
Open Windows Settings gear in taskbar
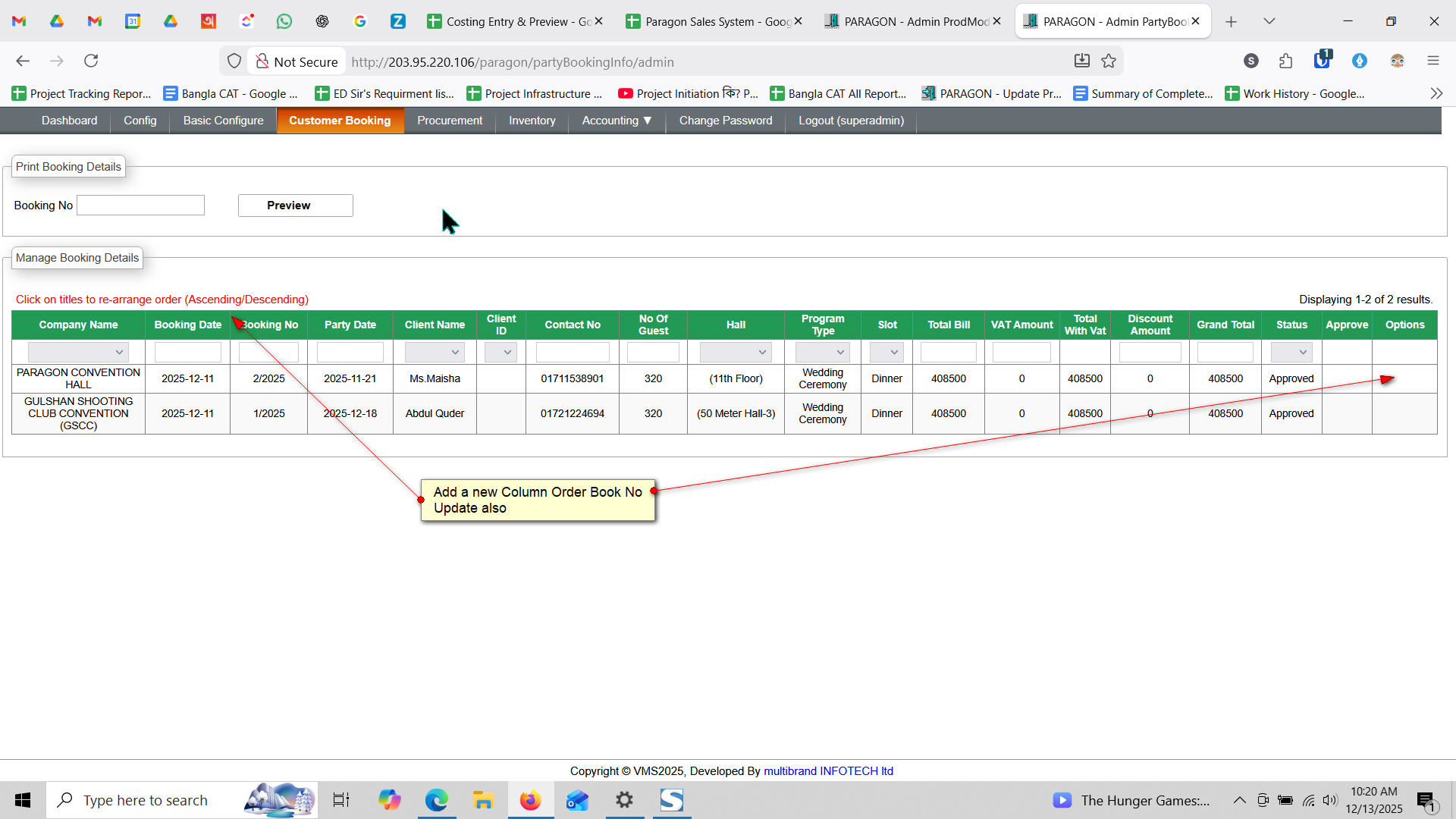[624, 800]
